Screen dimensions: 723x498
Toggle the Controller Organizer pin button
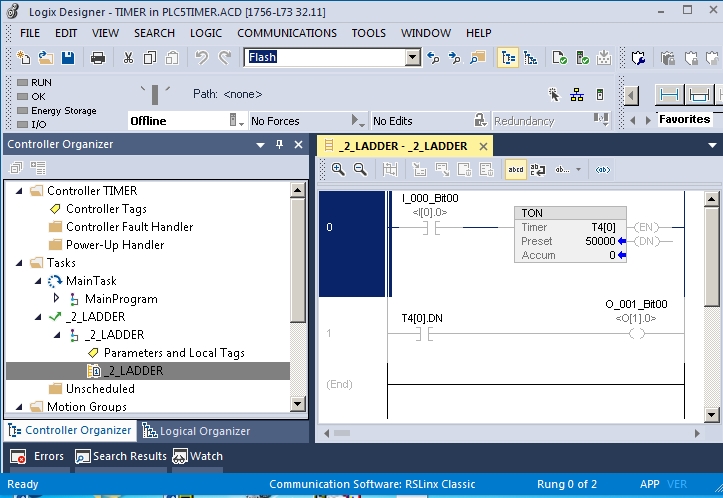pyautogui.click(x=279, y=145)
